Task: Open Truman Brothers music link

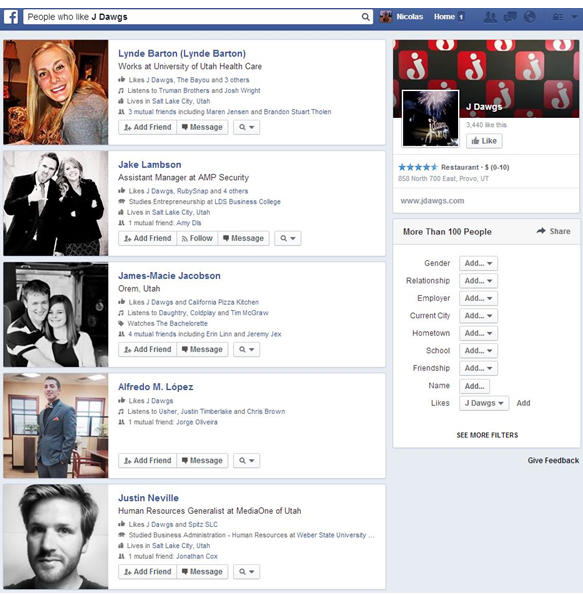Action: pos(184,91)
